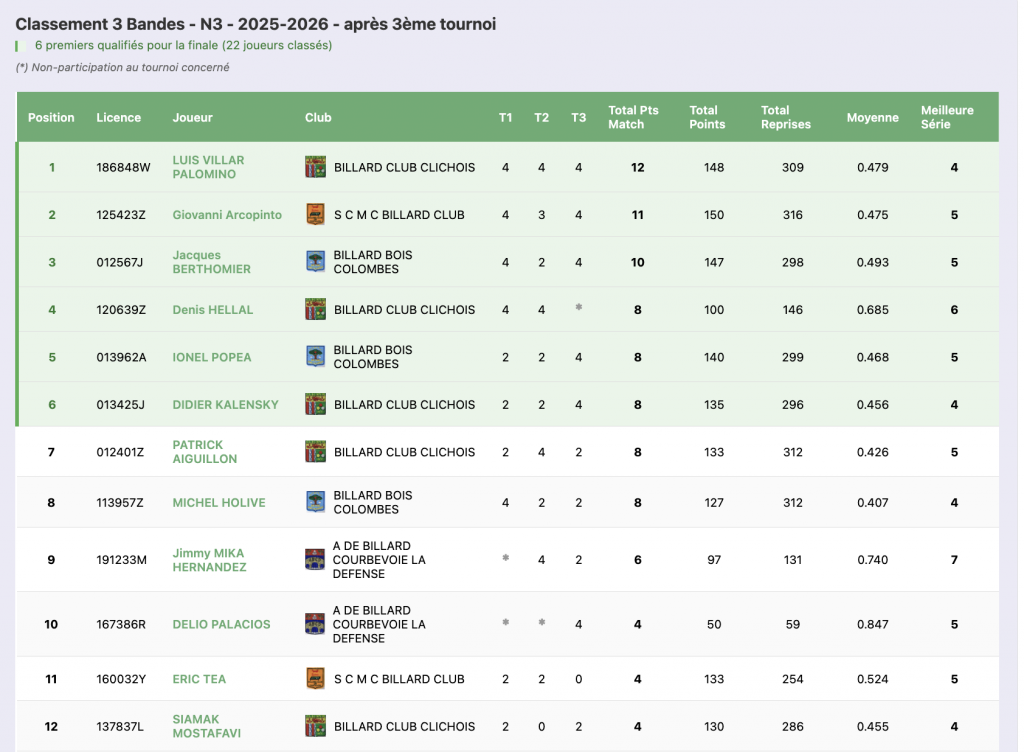Click the club logo in Siamak Mostafavi's row
Viewport: 1024px width, 752px height.
(x=315, y=726)
